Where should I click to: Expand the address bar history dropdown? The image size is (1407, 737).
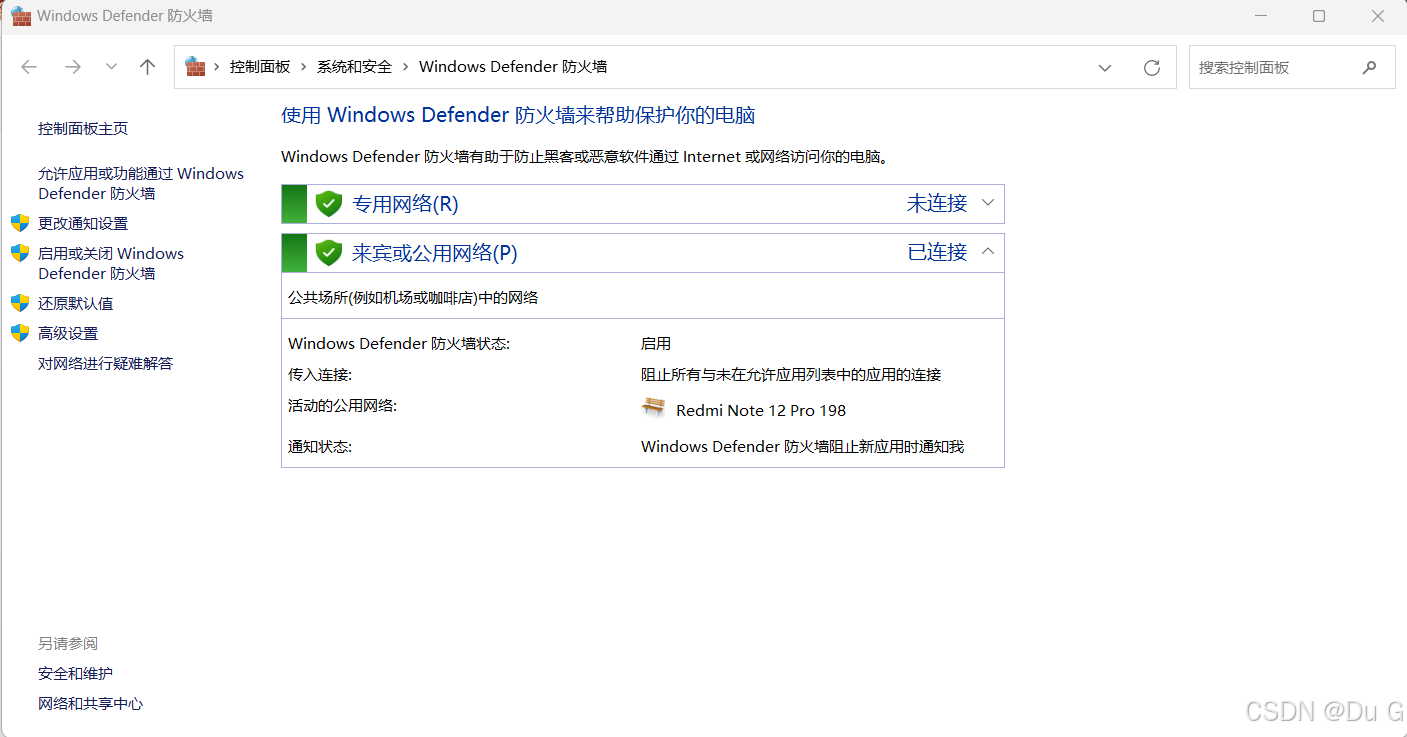coord(1105,68)
